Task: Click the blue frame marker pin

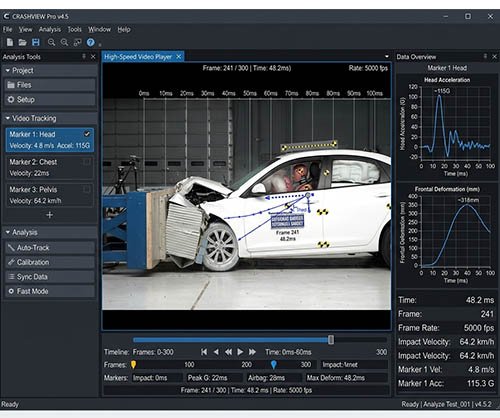Action: click(274, 364)
